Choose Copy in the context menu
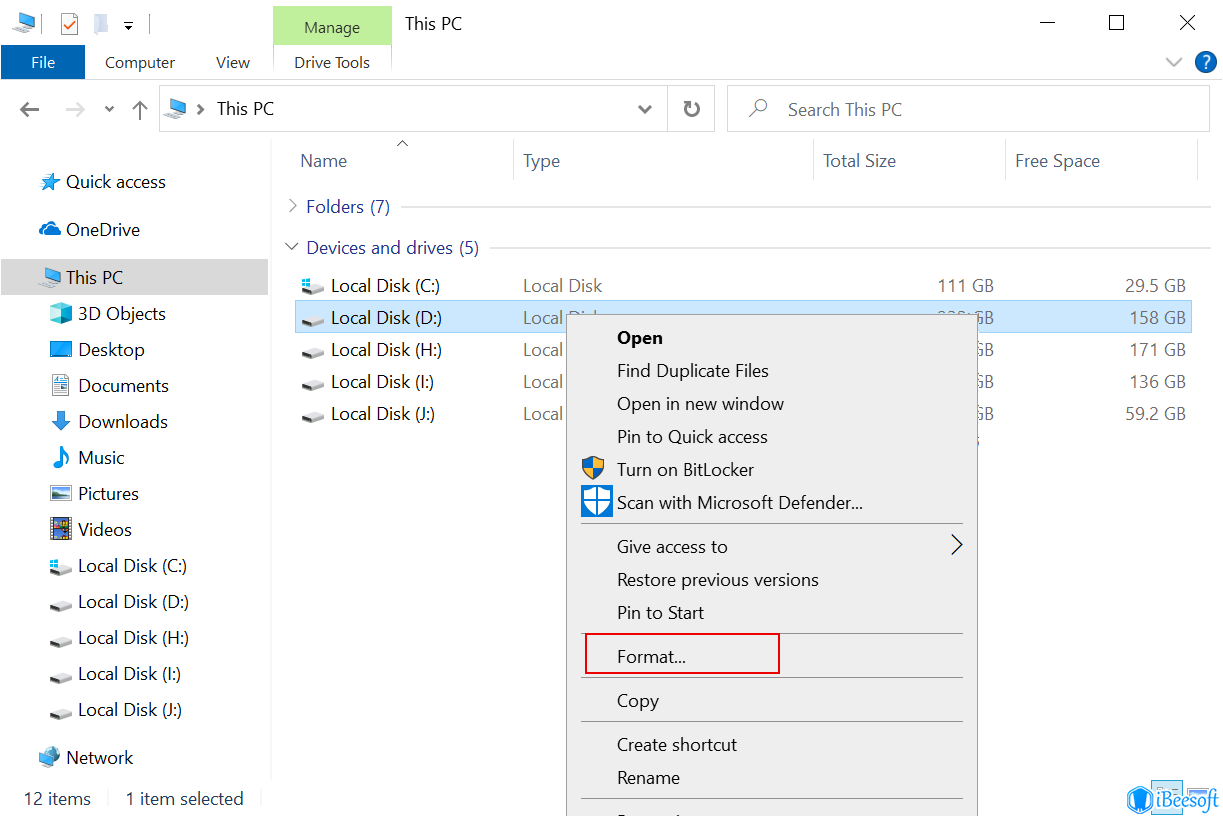Screen dimensions: 1223x816 638,701
